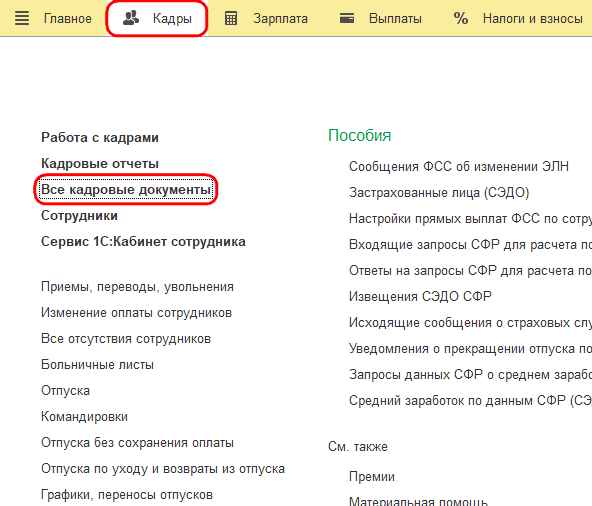Open Приемы, переводы, увольнения
592x506 pixels.
tap(137, 287)
